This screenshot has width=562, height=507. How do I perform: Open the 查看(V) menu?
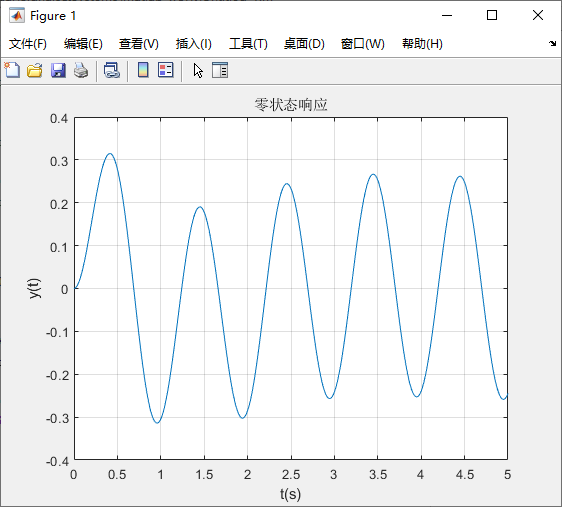click(x=139, y=44)
